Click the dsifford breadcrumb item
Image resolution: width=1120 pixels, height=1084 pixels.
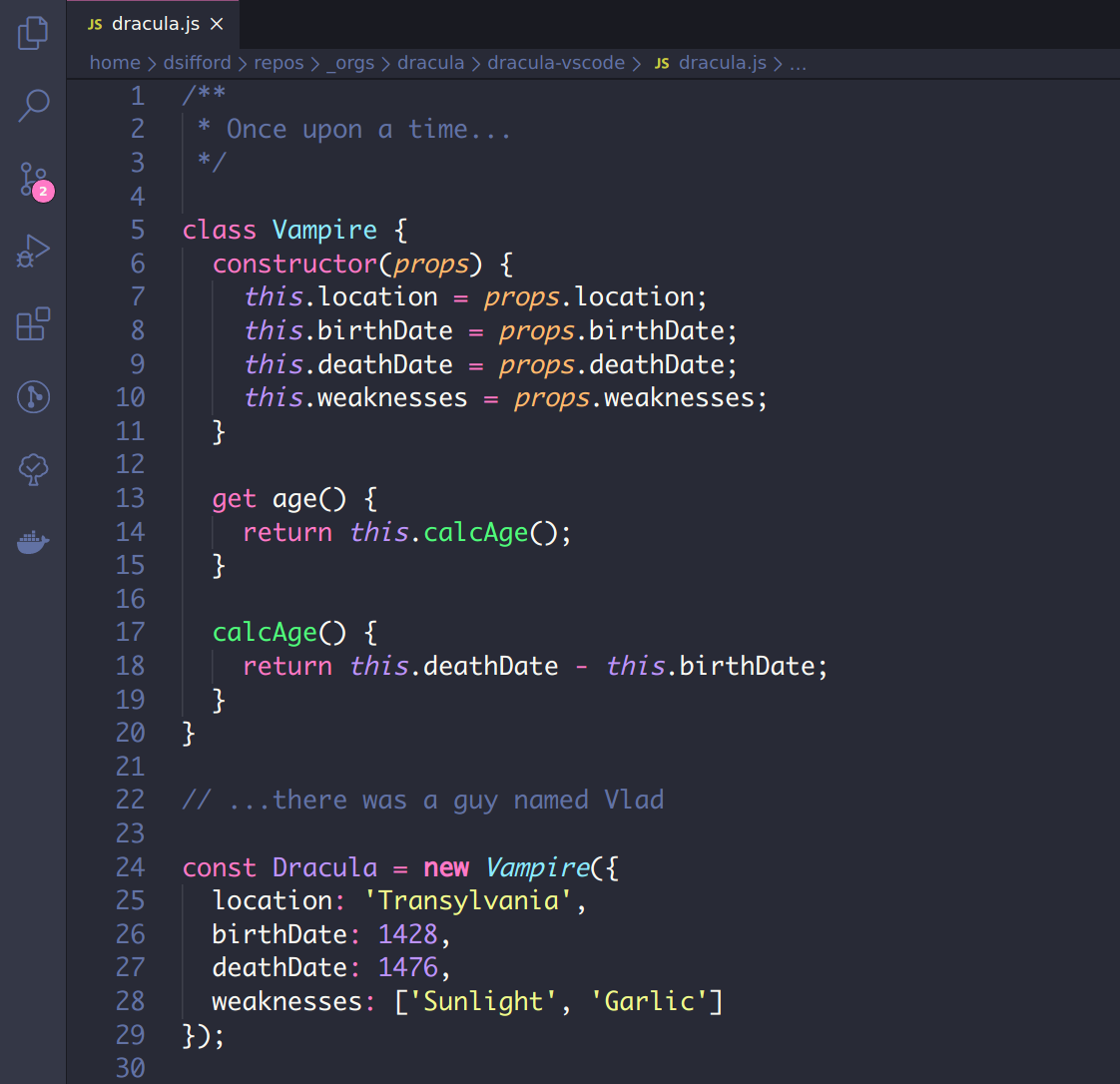197,62
